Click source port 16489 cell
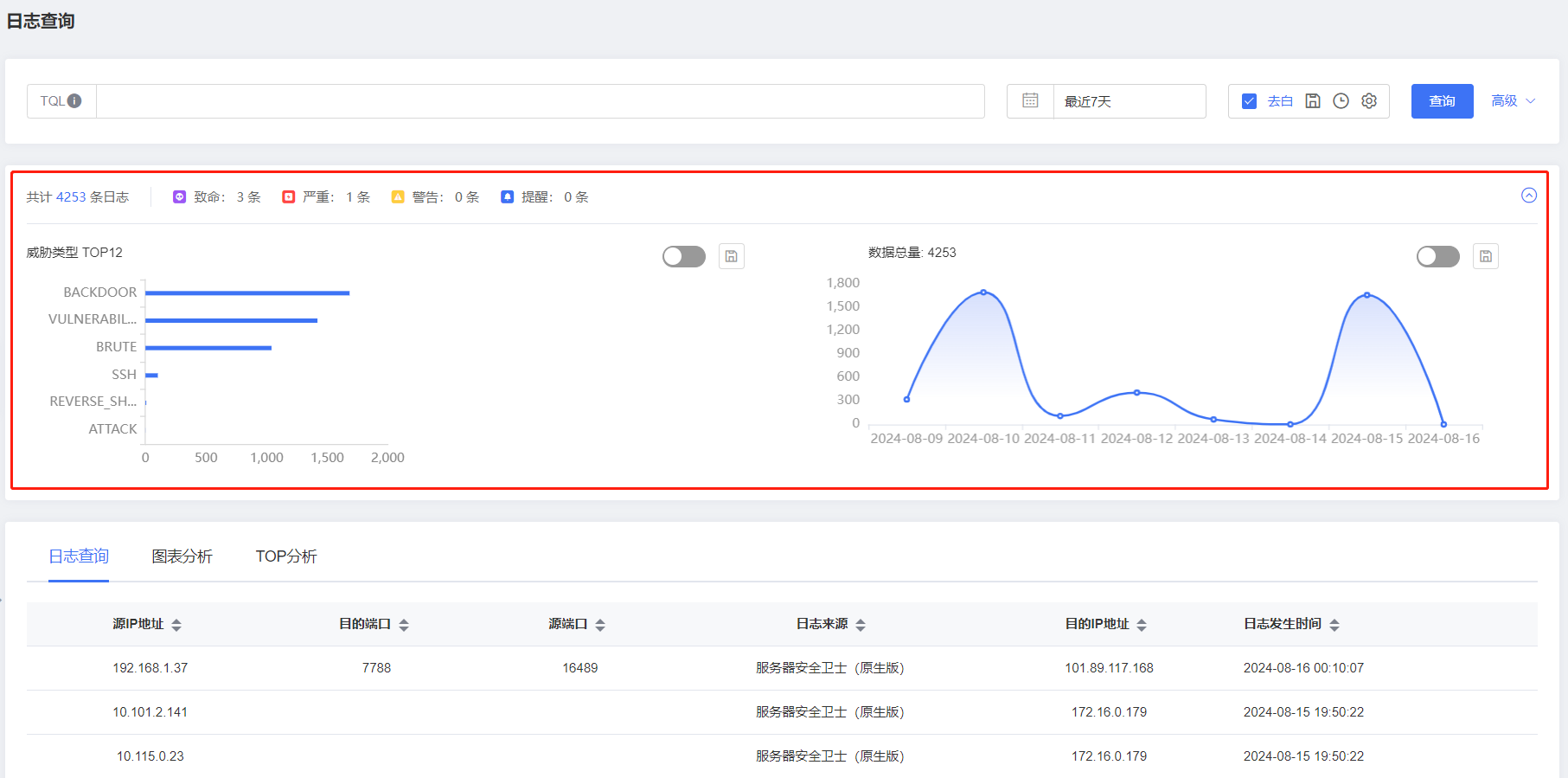The image size is (1568, 778). 580,668
